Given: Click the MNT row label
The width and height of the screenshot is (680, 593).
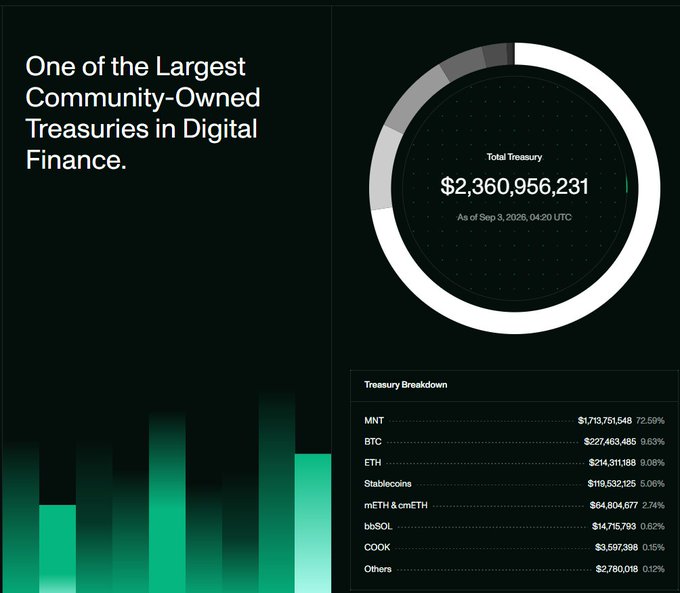Looking at the screenshot, I should [x=374, y=420].
